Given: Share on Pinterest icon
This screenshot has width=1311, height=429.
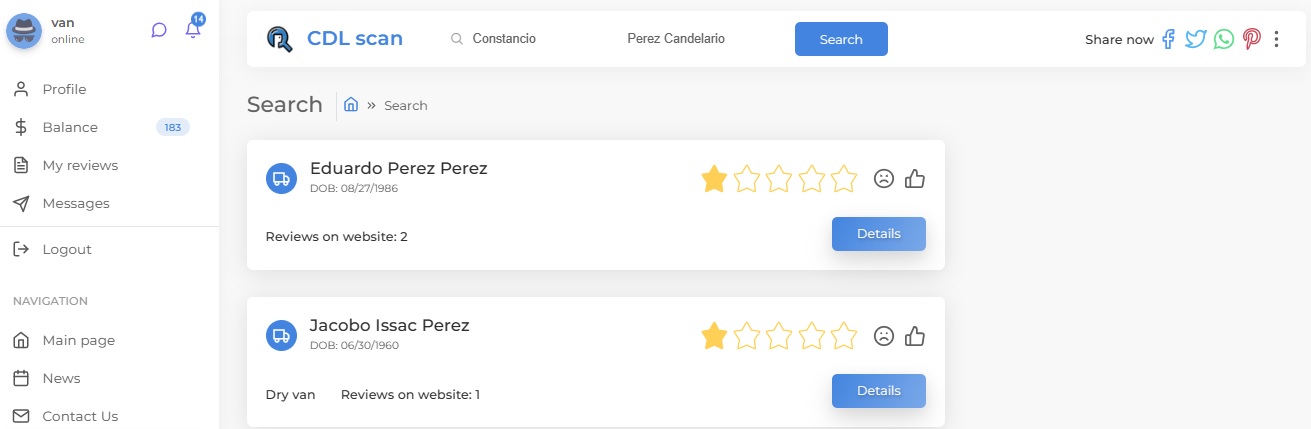Looking at the screenshot, I should (x=1251, y=39).
